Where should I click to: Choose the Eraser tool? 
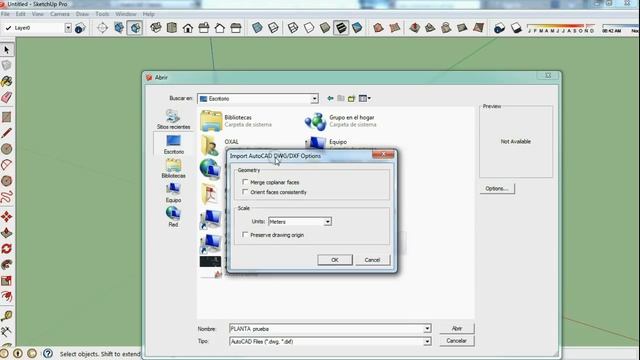click(x=7, y=98)
